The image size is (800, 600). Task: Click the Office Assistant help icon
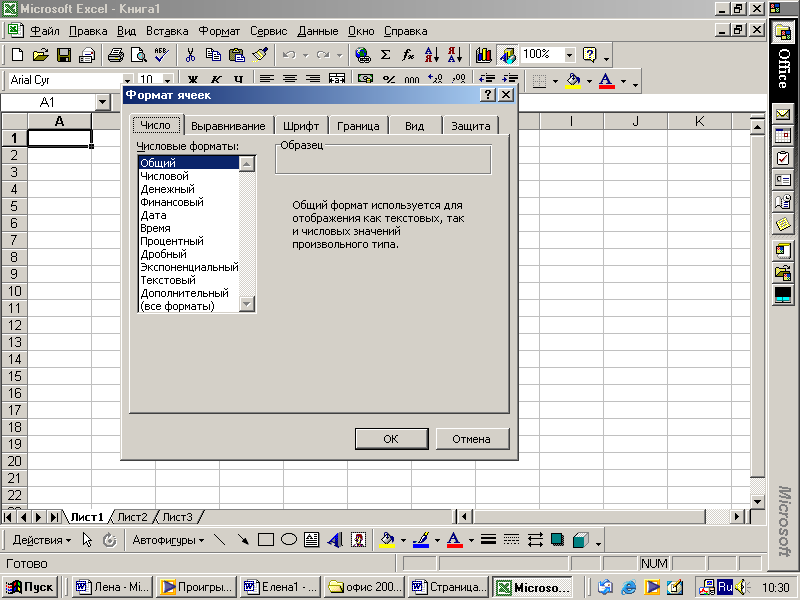(589, 55)
